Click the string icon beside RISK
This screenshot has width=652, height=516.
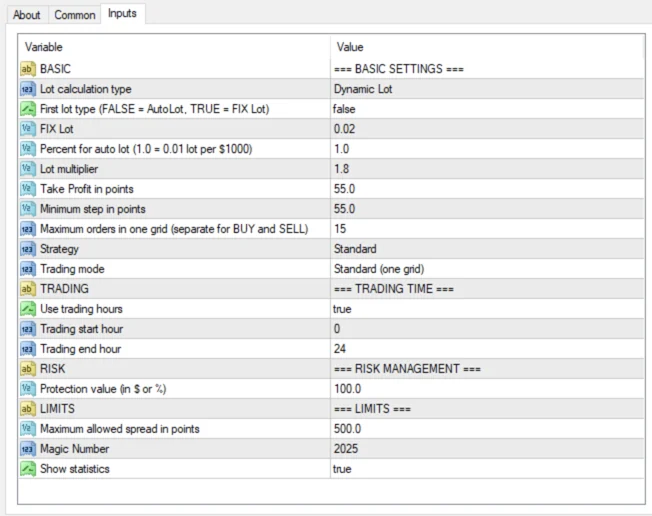pyautogui.click(x=27, y=369)
